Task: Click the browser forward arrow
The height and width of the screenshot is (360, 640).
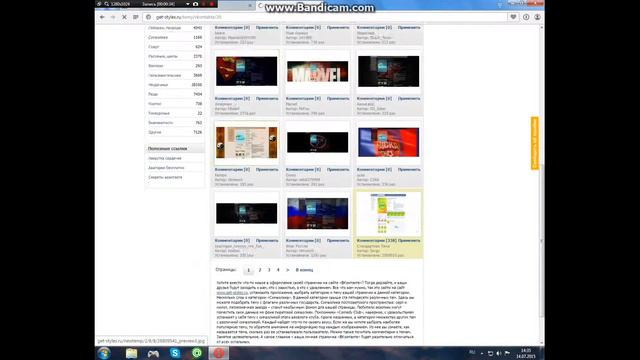Action: [113, 17]
